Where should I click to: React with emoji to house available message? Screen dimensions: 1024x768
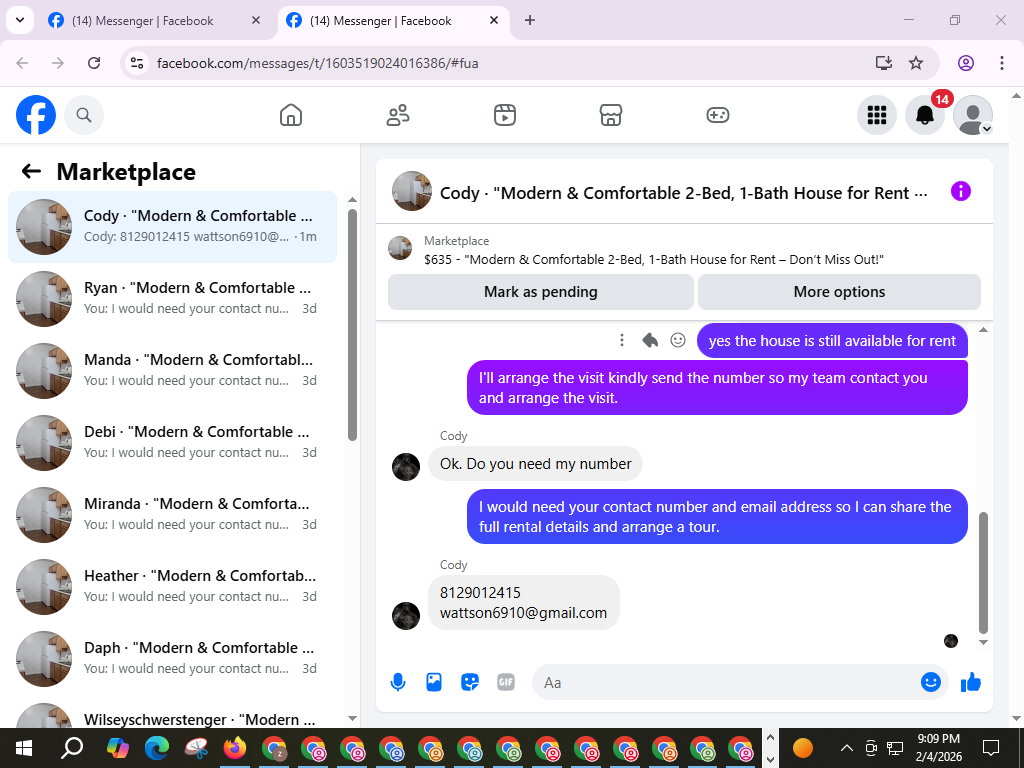pyautogui.click(x=678, y=340)
